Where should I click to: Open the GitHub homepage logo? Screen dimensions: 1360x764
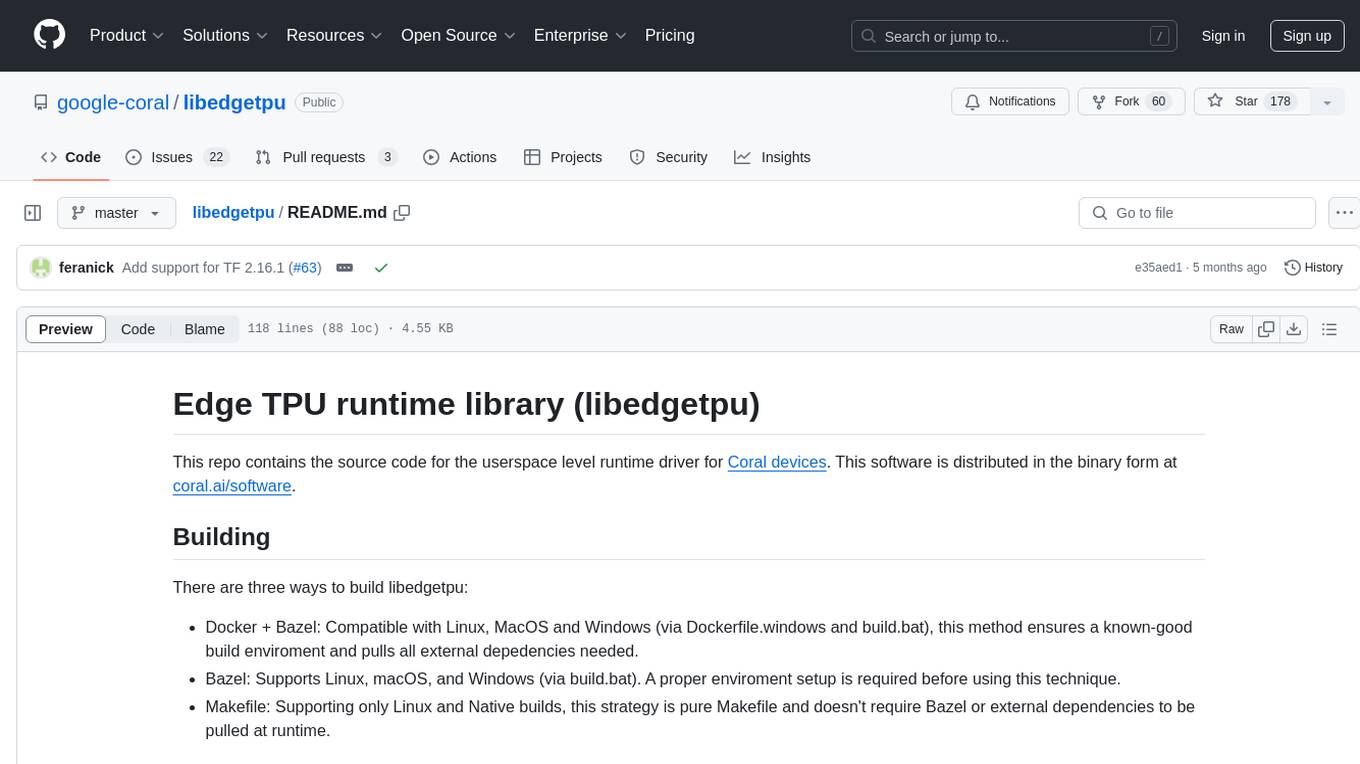coord(49,35)
